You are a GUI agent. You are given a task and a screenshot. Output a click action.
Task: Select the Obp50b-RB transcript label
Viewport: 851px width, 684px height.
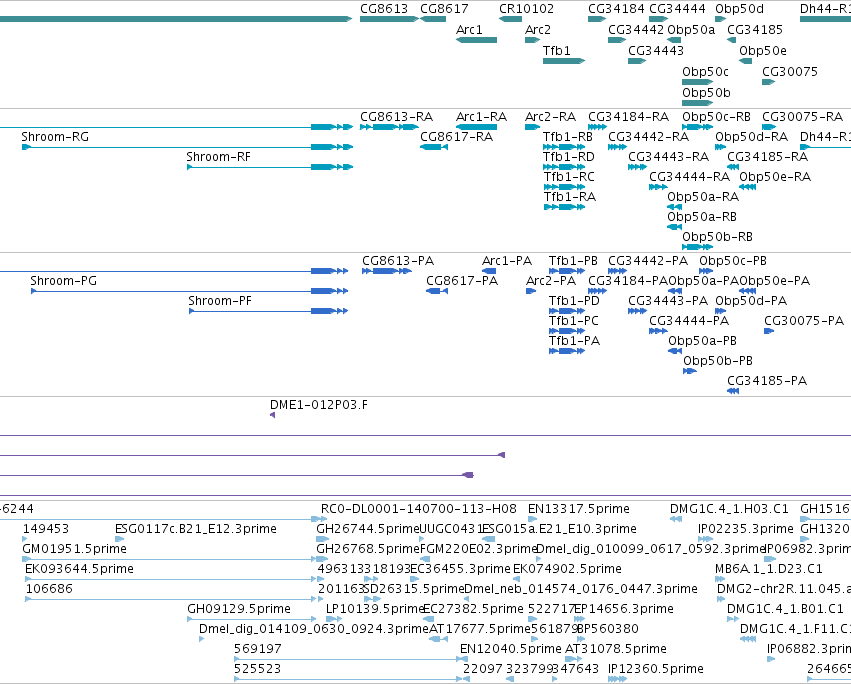pos(717,237)
